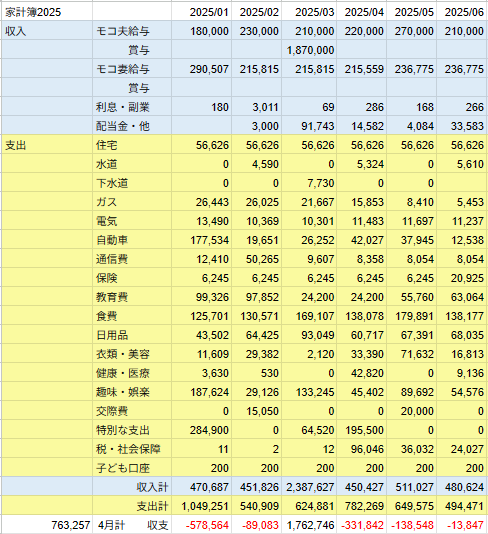Select 177,534 in 自動車 row

click(202, 240)
